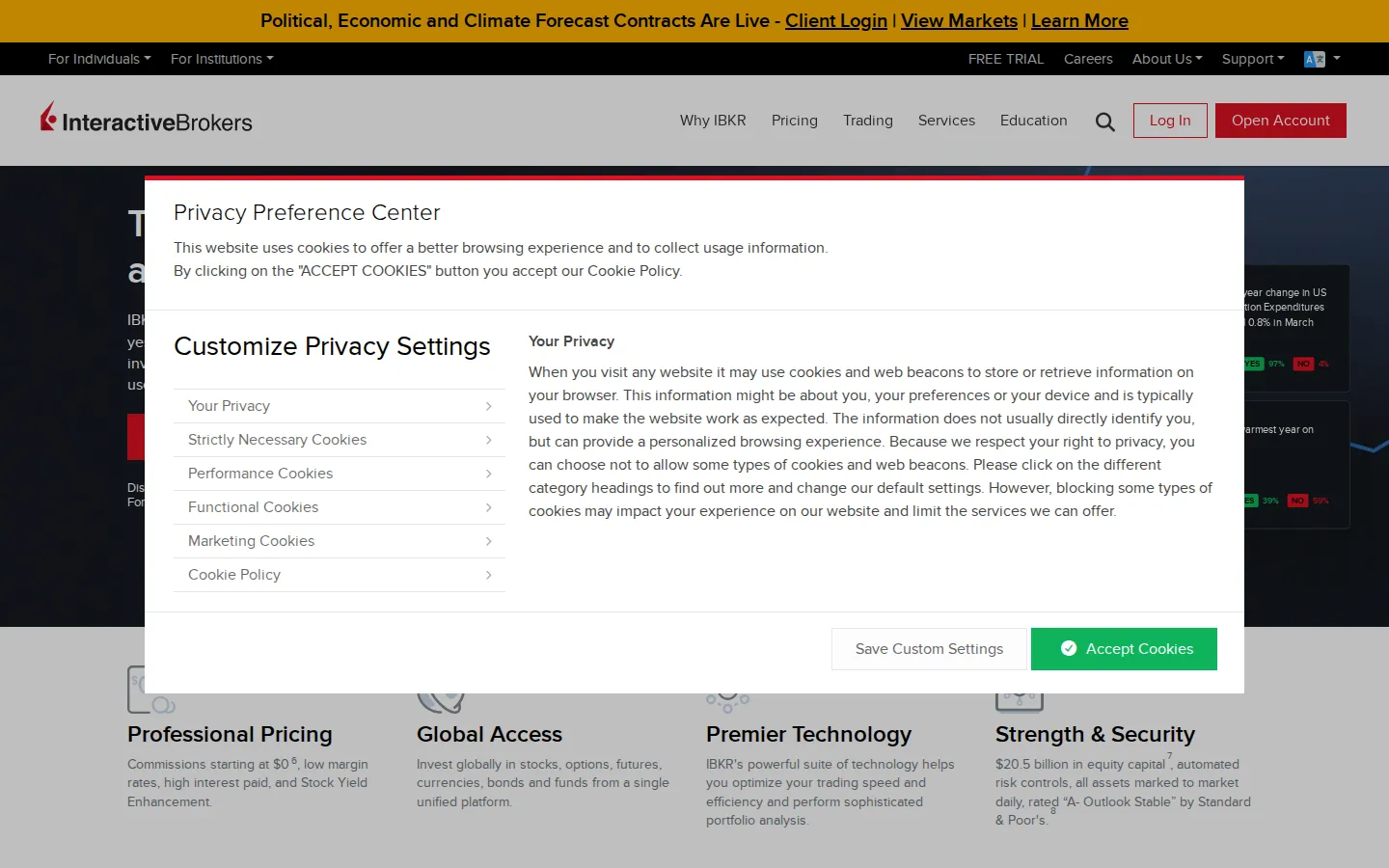Click the search magnifier icon
1389x868 pixels.
1105,122
